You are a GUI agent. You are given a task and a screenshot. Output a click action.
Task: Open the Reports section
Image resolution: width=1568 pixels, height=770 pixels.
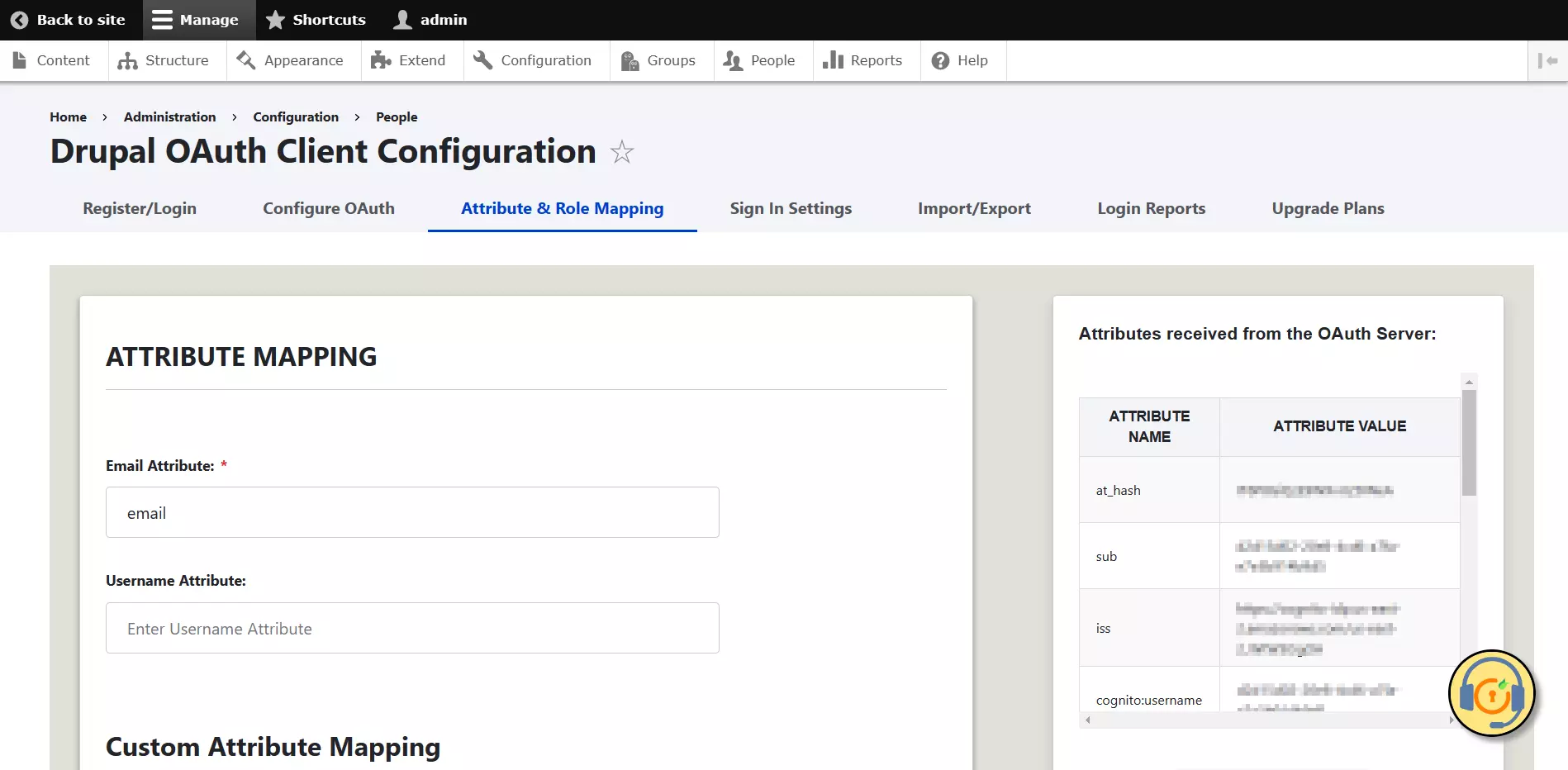[x=863, y=60]
